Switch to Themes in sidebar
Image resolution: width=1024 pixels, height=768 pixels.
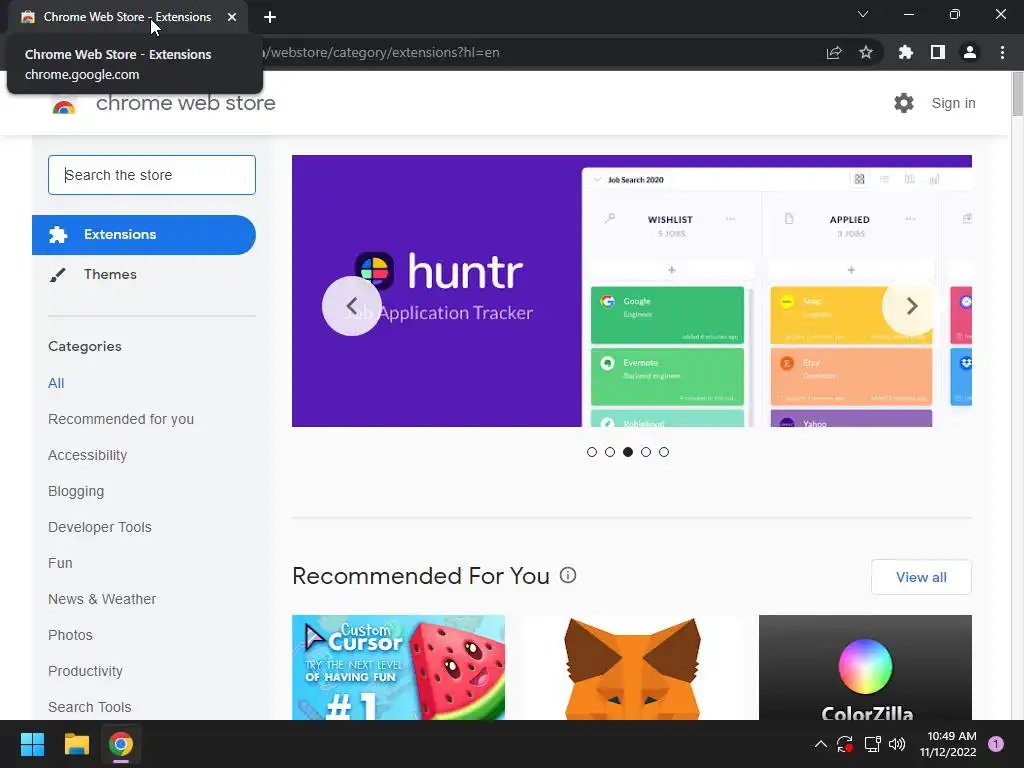[110, 274]
